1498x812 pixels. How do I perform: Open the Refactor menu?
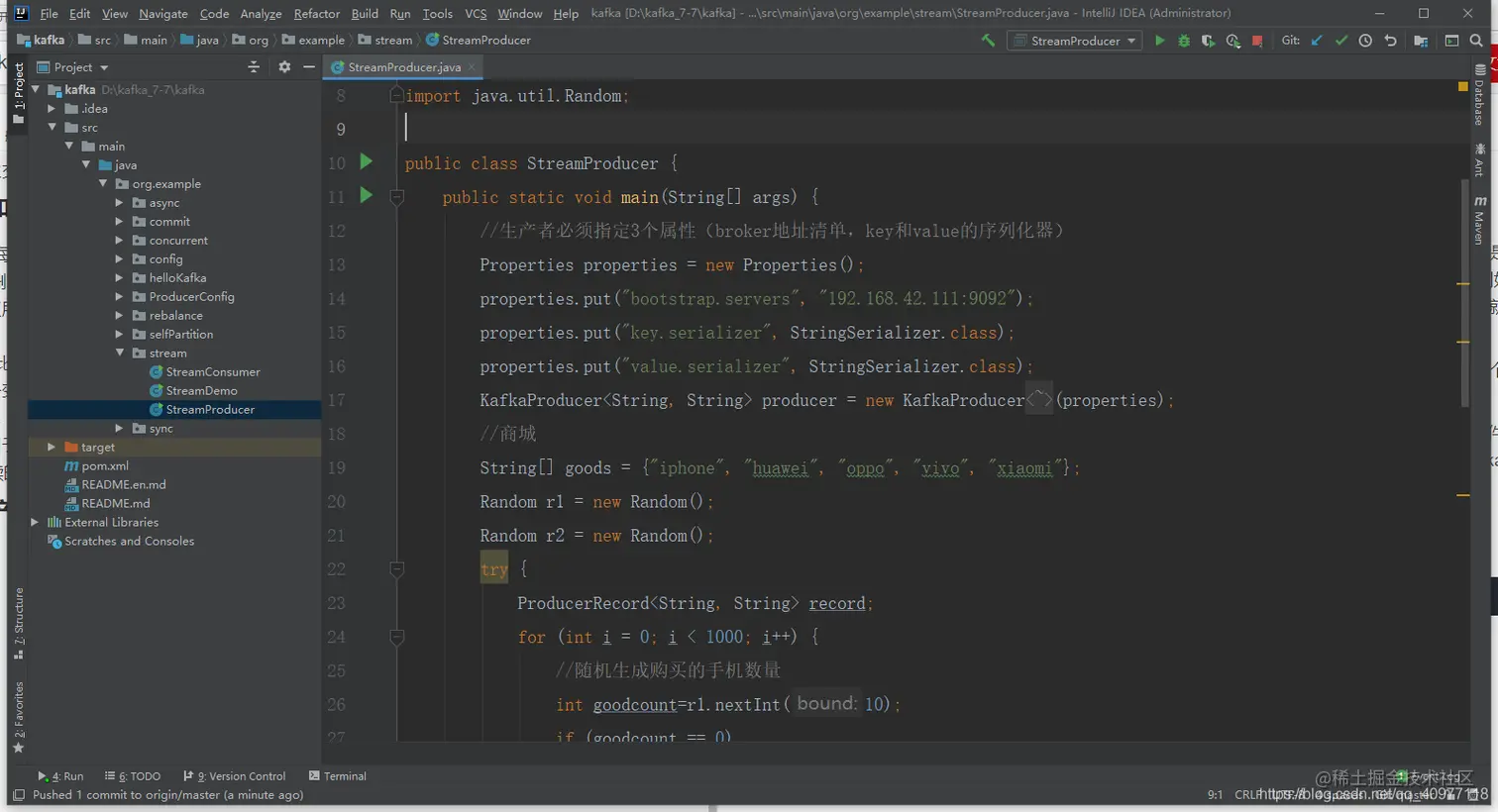pyautogui.click(x=316, y=14)
